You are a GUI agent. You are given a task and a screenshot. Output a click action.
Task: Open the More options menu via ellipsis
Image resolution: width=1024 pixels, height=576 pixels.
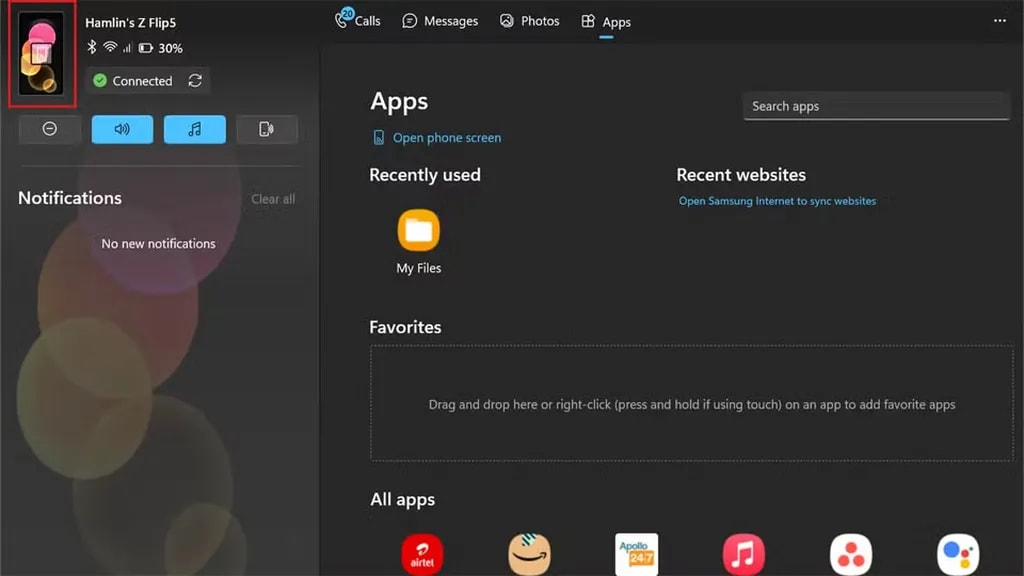[x=1000, y=18]
